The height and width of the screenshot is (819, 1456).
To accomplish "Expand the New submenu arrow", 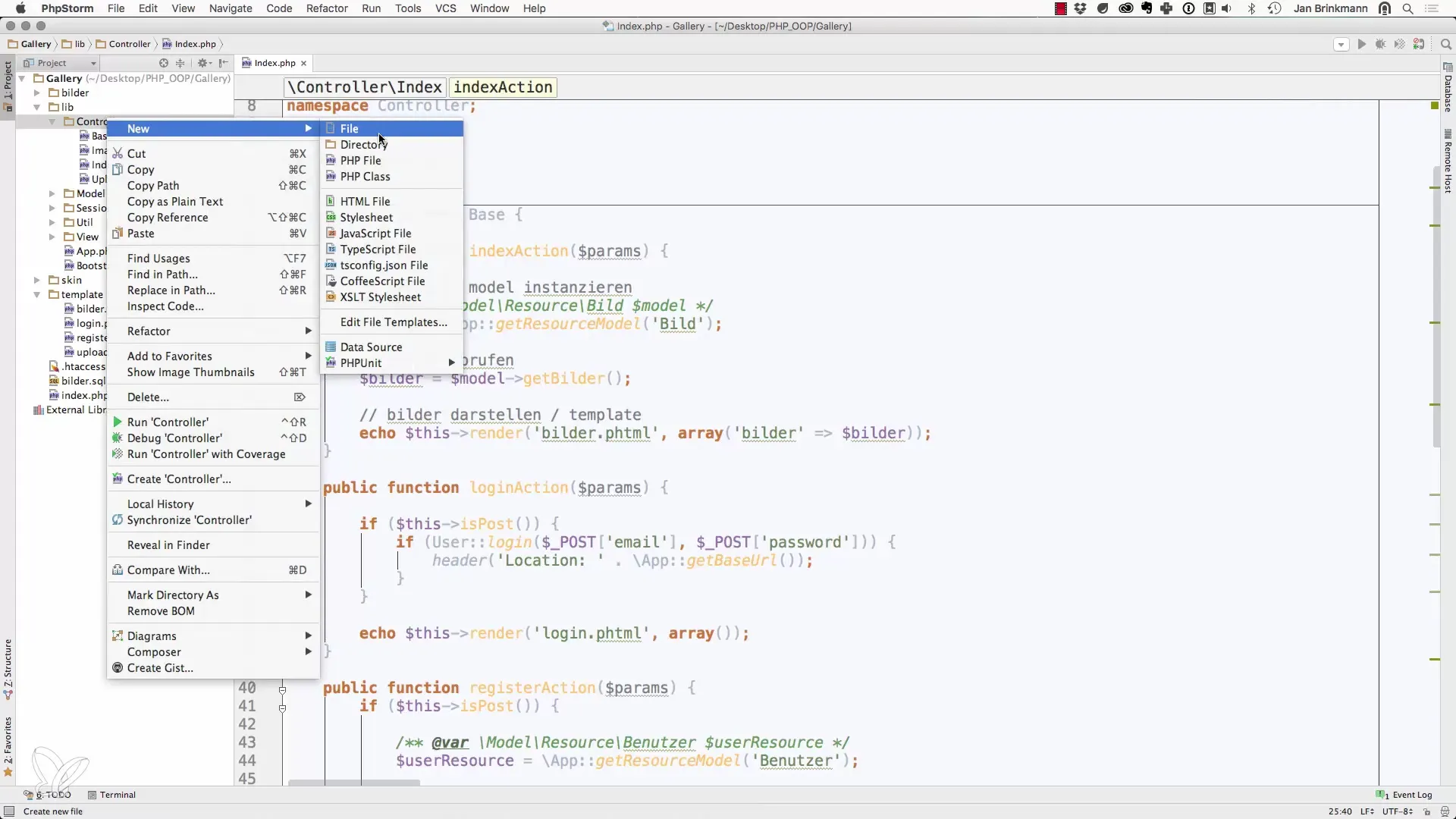I will (x=309, y=129).
